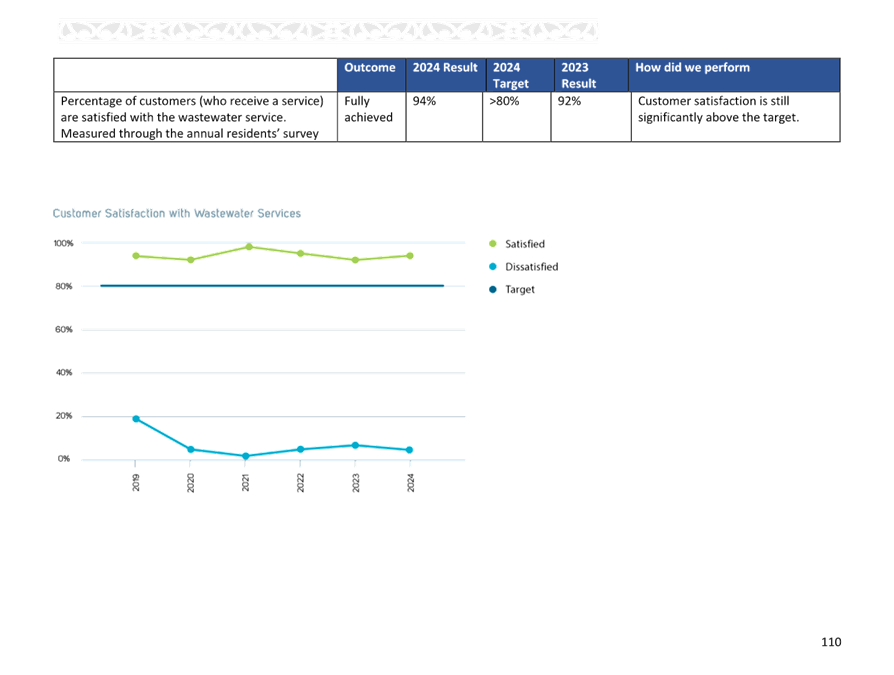This screenshot has height=675, width=894.
Task: Click the 100% y-axis label
Action: tap(63, 243)
